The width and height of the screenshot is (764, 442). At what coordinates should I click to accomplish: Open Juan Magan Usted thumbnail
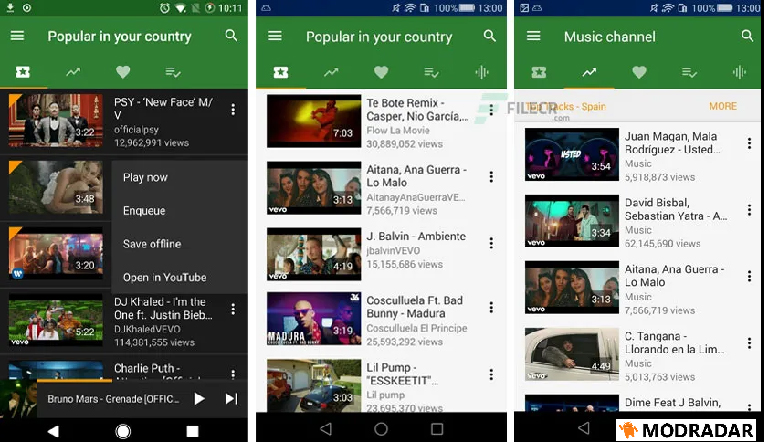click(x=572, y=154)
